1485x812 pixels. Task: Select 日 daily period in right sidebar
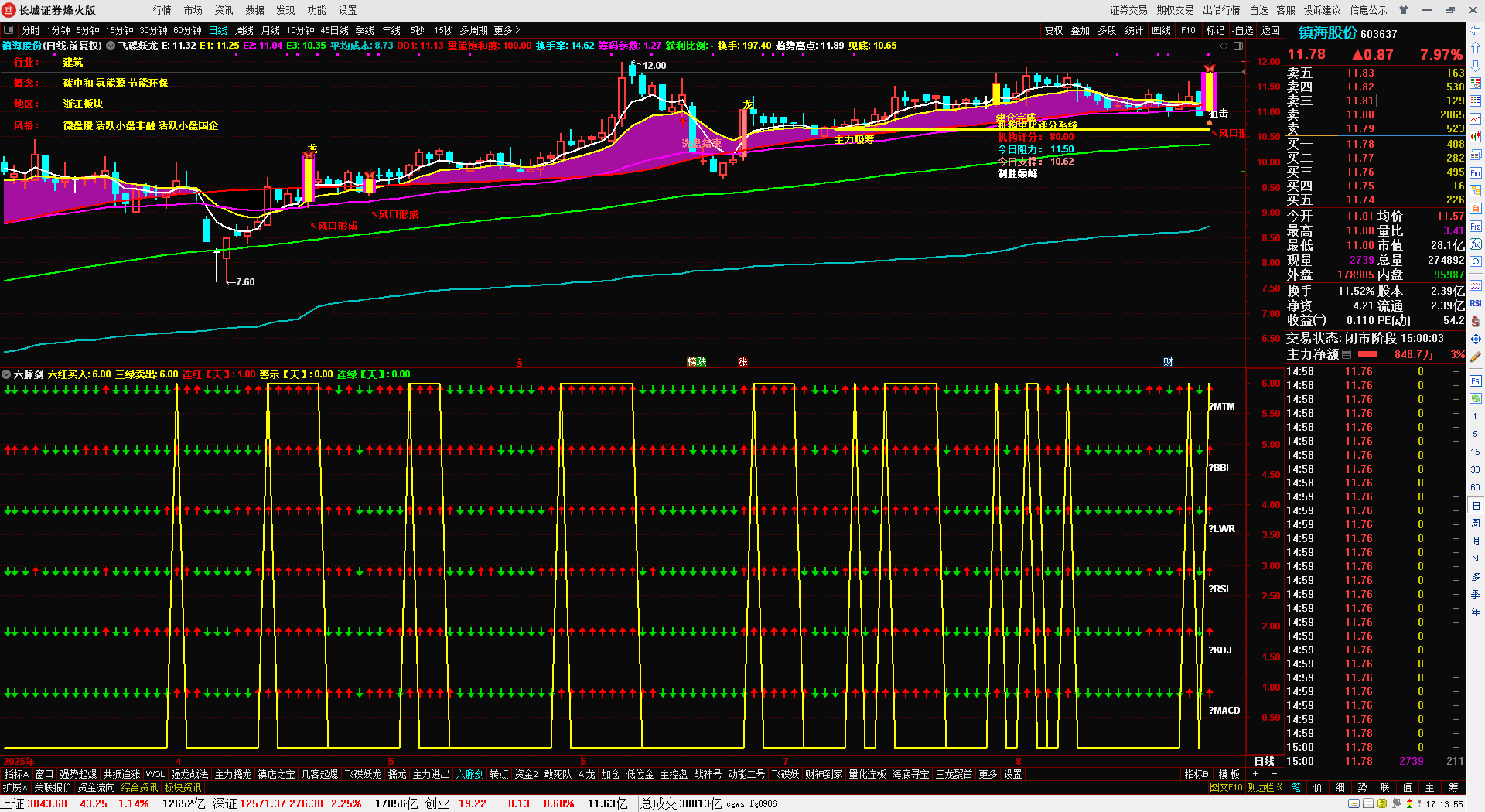(1476, 506)
